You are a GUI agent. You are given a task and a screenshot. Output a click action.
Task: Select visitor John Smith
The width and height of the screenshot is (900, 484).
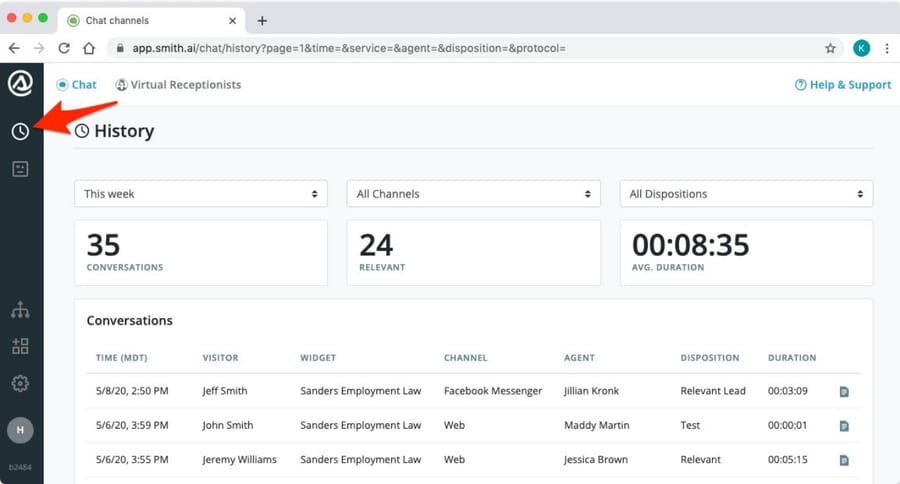click(x=228, y=425)
